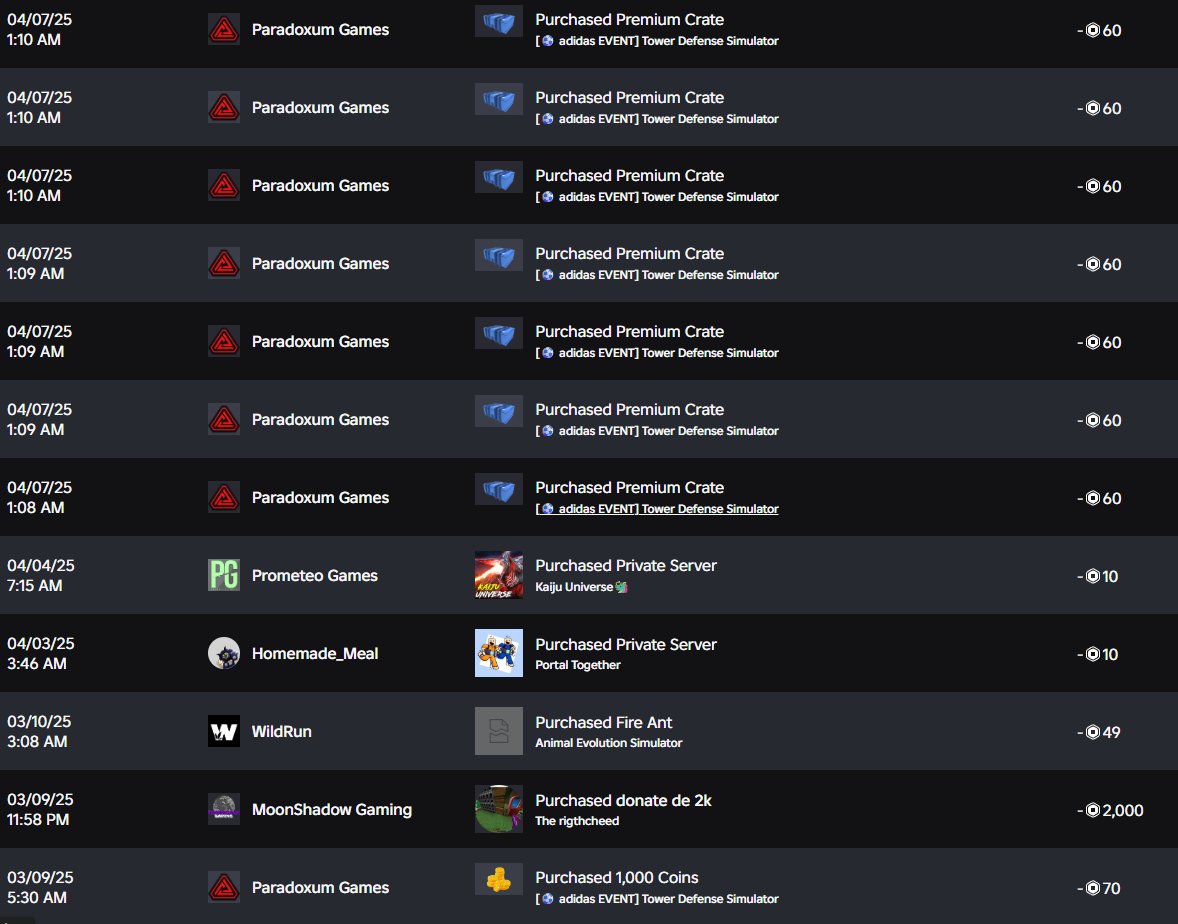Screen dimensions: 1178x924
Task: Open the Homemade_Meal user profile
Action: [x=315, y=654]
